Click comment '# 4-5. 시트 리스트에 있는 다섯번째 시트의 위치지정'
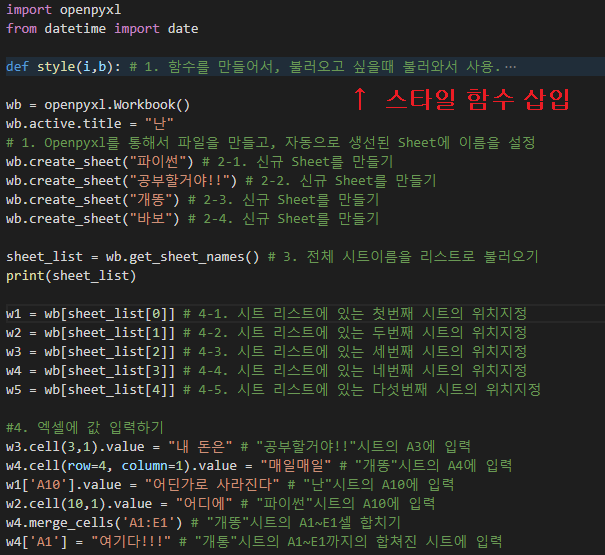The width and height of the screenshot is (605, 555). coord(362,390)
